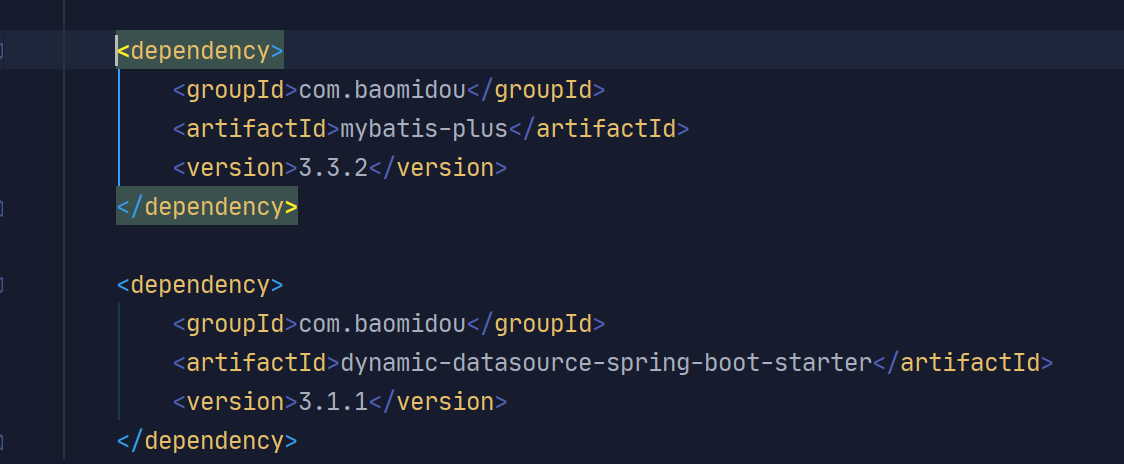The image size is (1124, 464).
Task: Click fold-end marker of first dependency block
Action: 2,208
